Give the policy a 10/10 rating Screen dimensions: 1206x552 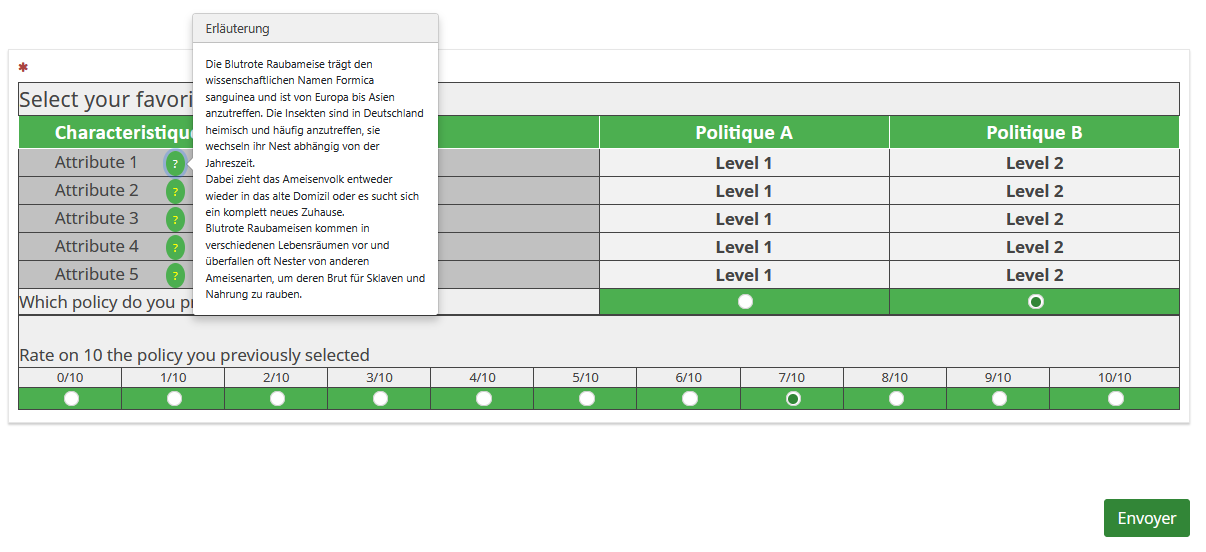[1115, 399]
